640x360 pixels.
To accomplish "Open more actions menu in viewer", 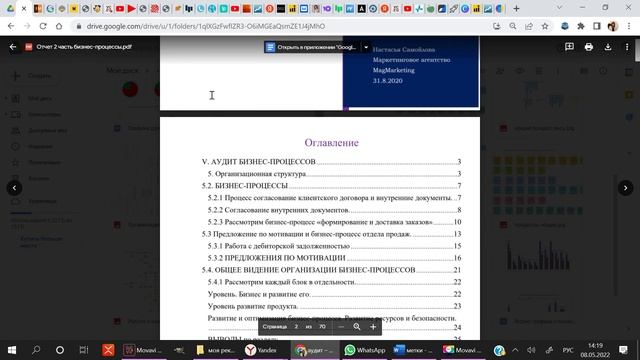I will pos(627,47).
